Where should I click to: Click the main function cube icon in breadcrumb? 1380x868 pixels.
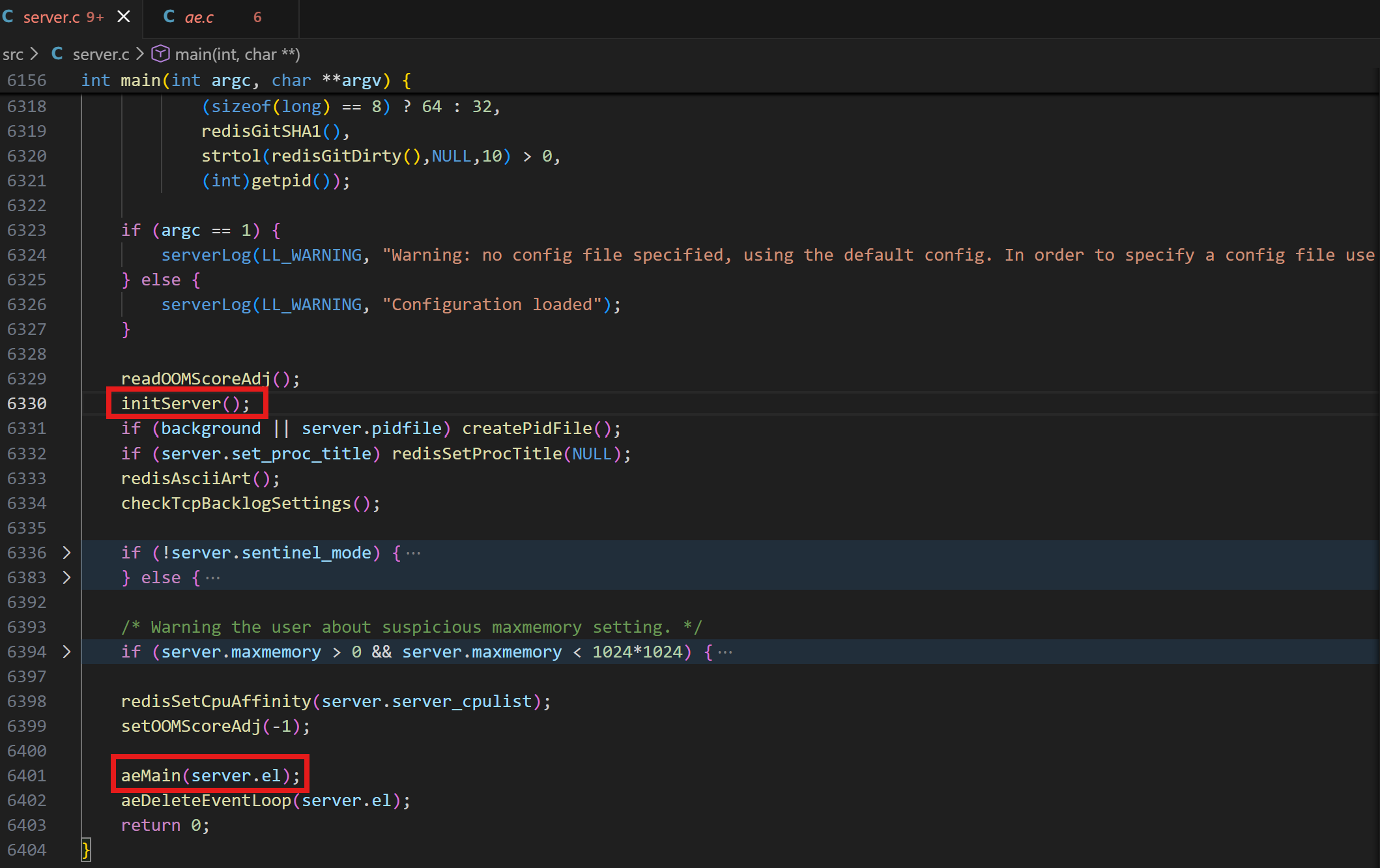160,53
